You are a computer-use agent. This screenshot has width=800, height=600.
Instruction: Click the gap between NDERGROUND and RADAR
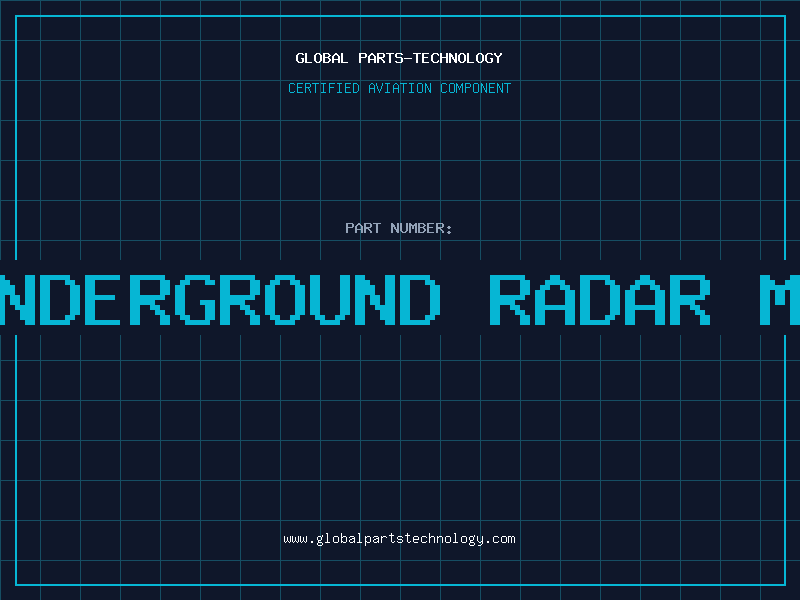(465, 299)
